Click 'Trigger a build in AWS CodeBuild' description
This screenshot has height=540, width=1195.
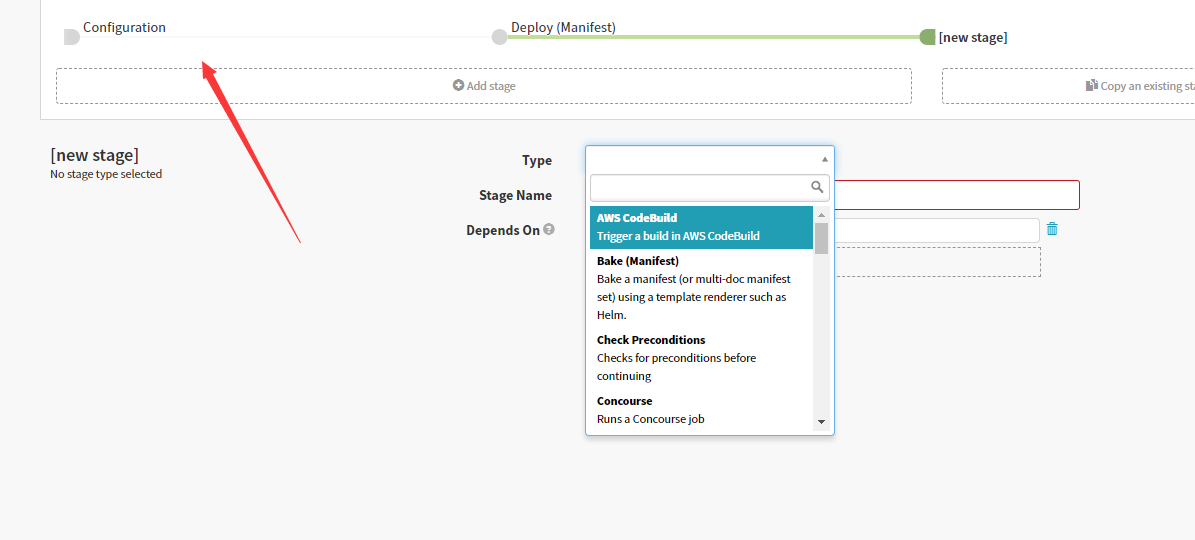[x=678, y=236]
